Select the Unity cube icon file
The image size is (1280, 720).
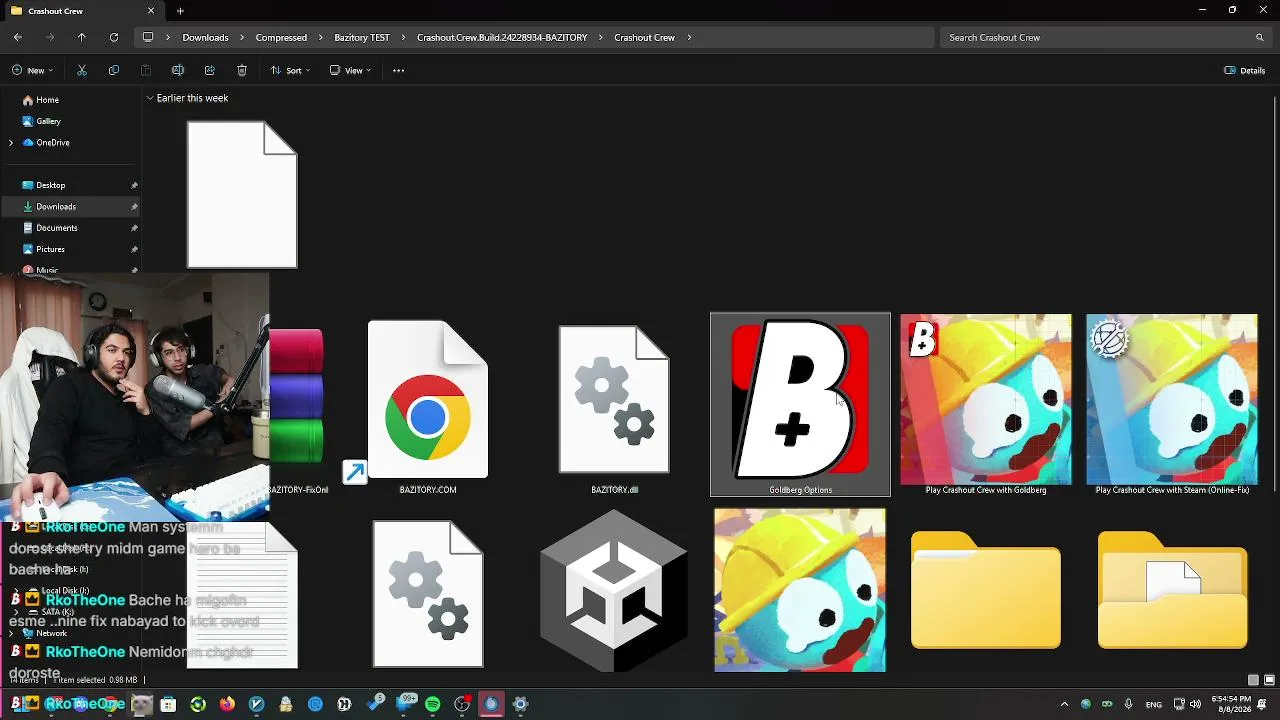pos(614,590)
